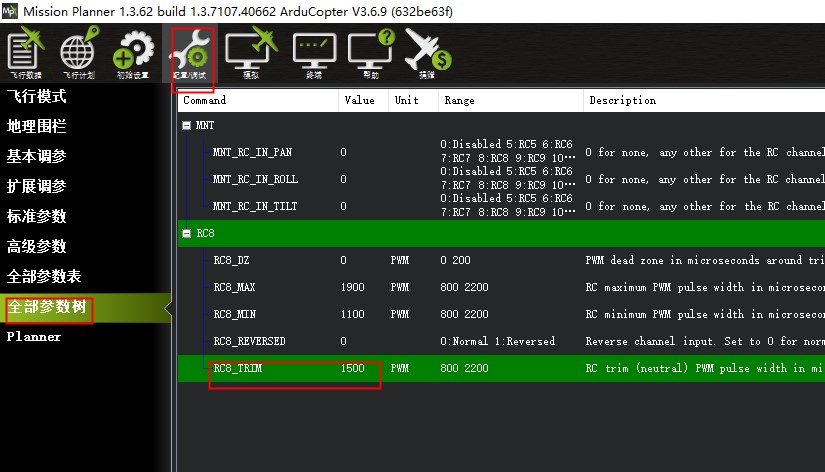The width and height of the screenshot is (825, 472).
Task: Open the Config/Tuning (配置/调试) wrench icon
Action: (190, 55)
